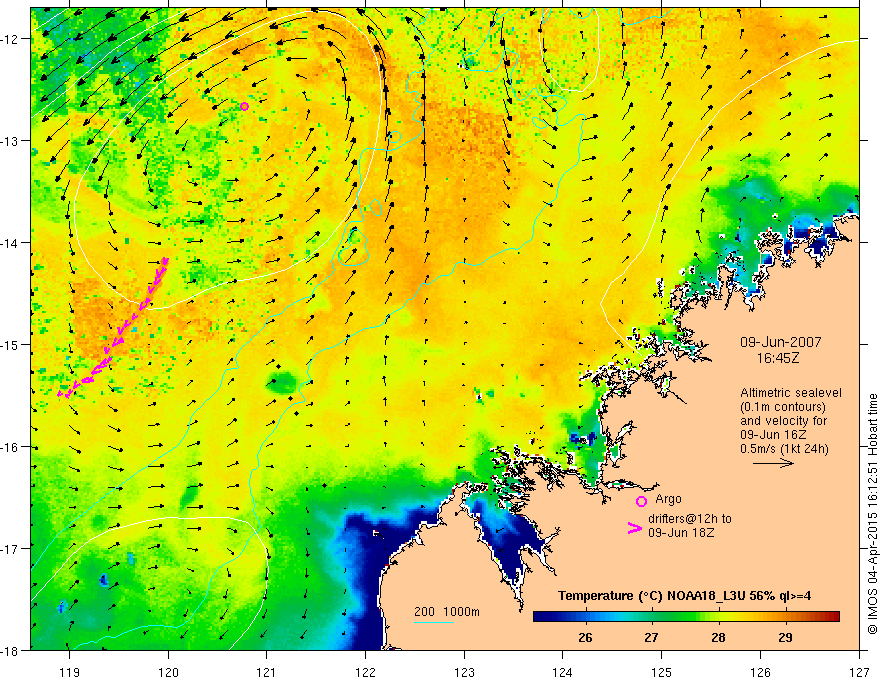Click the Argo float marker near 12.7S

point(244,107)
